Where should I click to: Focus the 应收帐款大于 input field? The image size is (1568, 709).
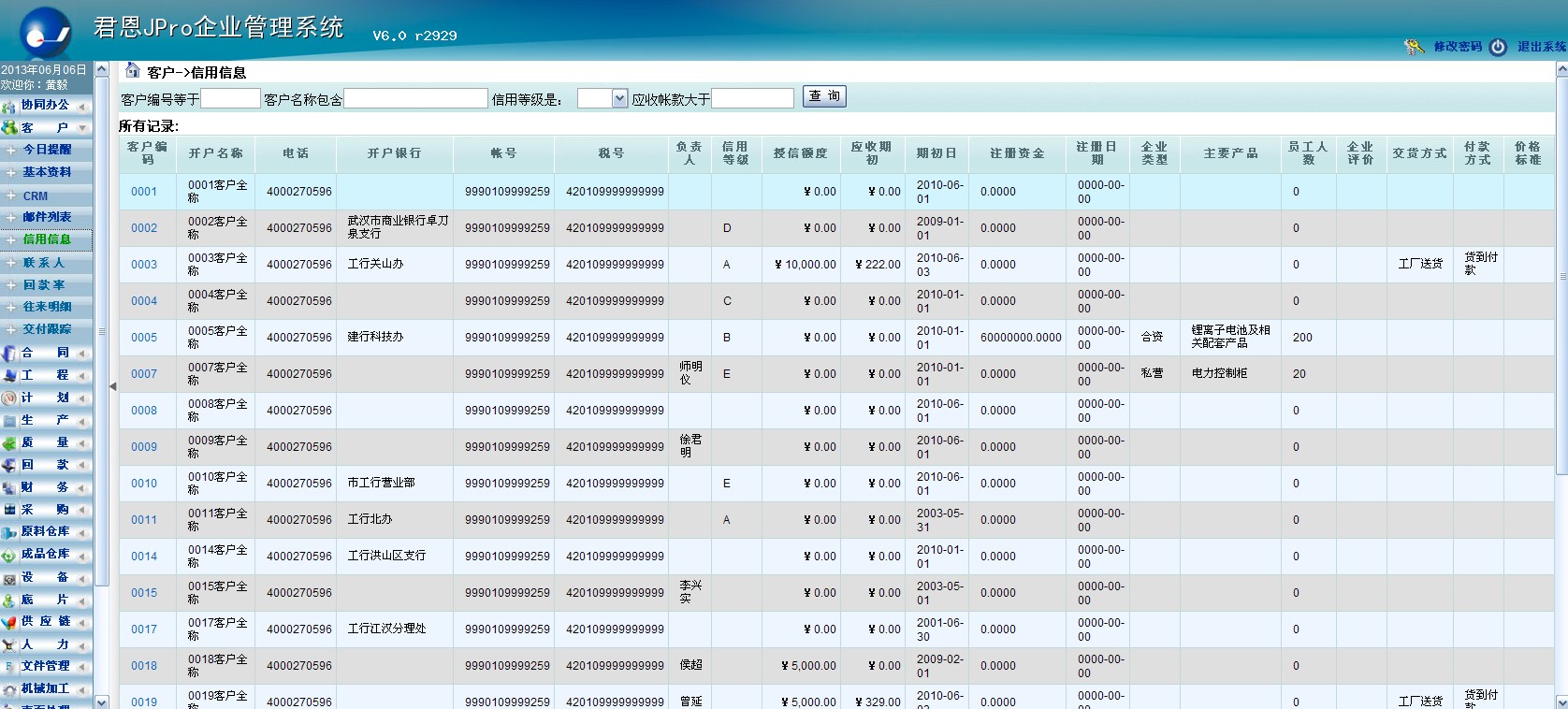click(x=752, y=98)
